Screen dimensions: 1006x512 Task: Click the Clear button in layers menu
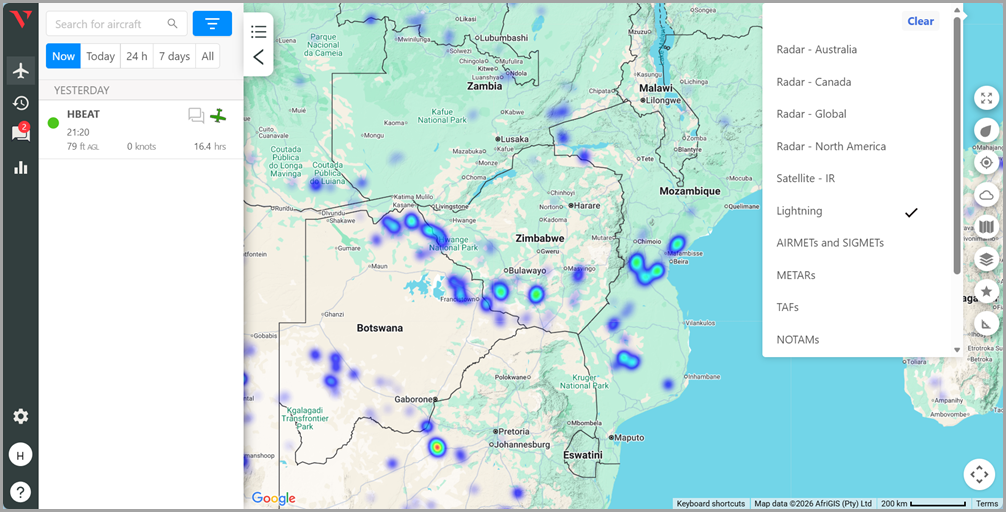(920, 21)
